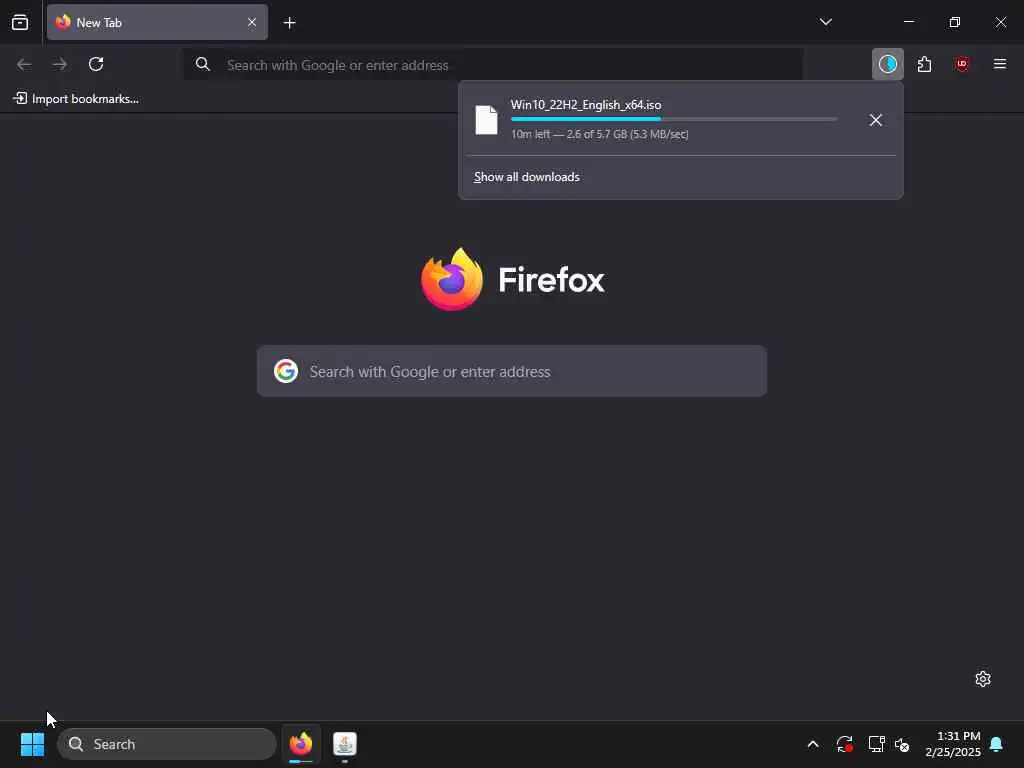Restore down the Firefox window
Image resolution: width=1024 pixels, height=768 pixels.
[954, 22]
